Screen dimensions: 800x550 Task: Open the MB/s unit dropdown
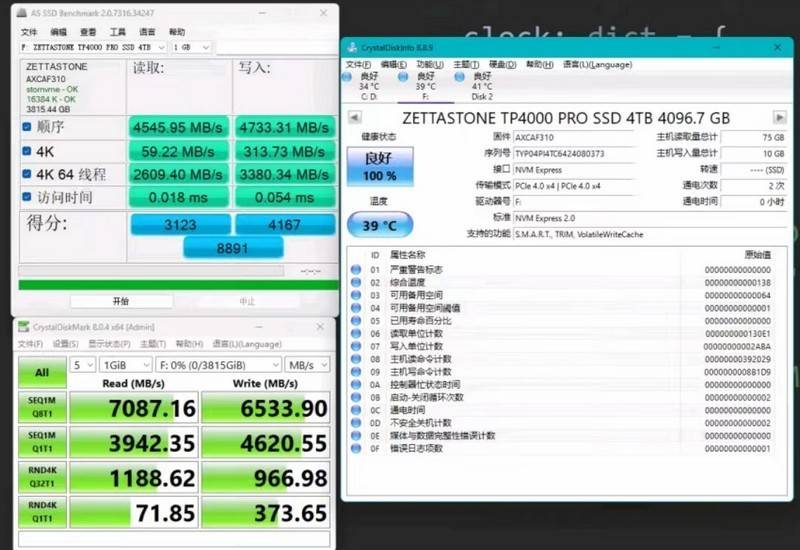point(307,365)
